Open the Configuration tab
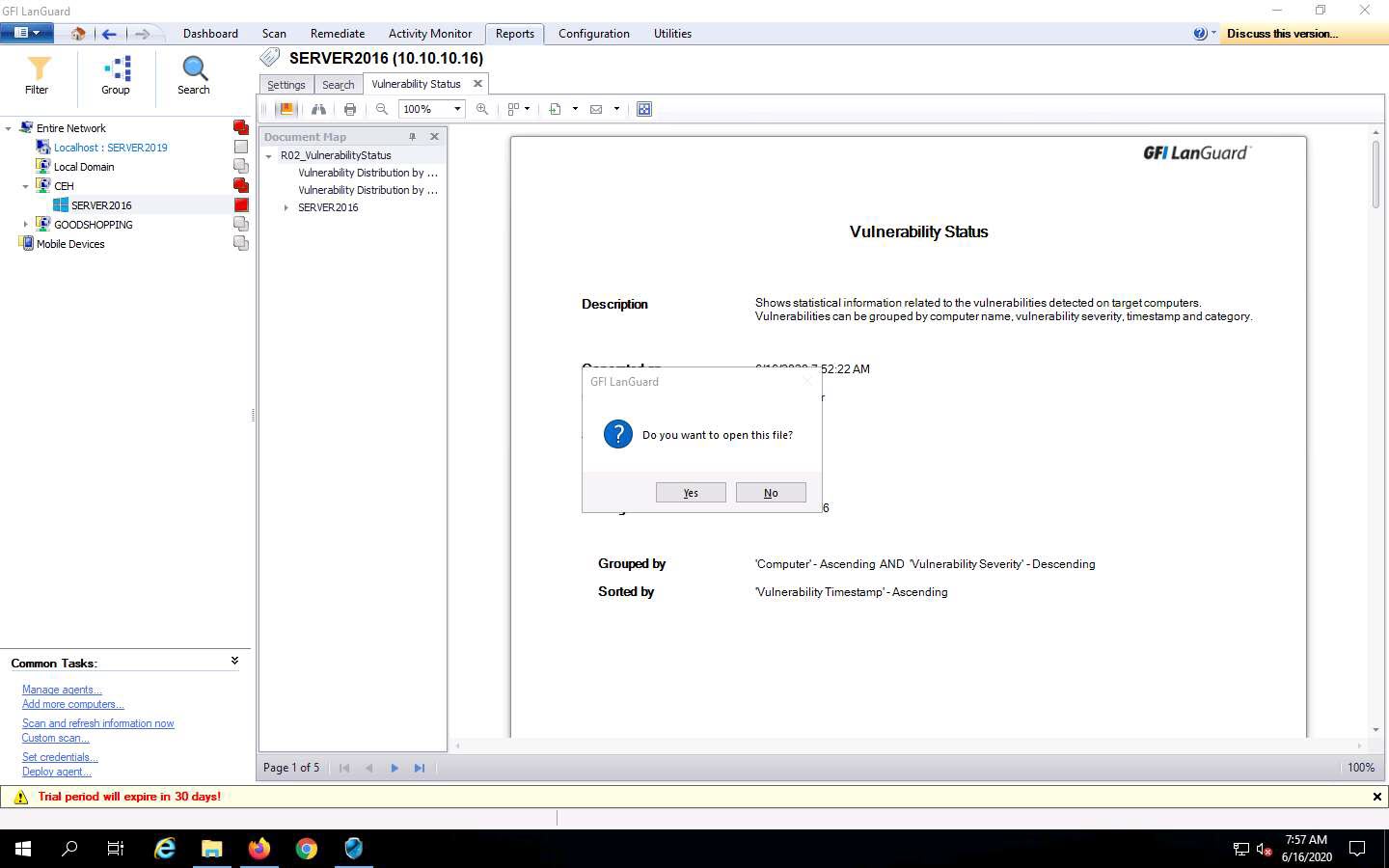 (x=594, y=34)
